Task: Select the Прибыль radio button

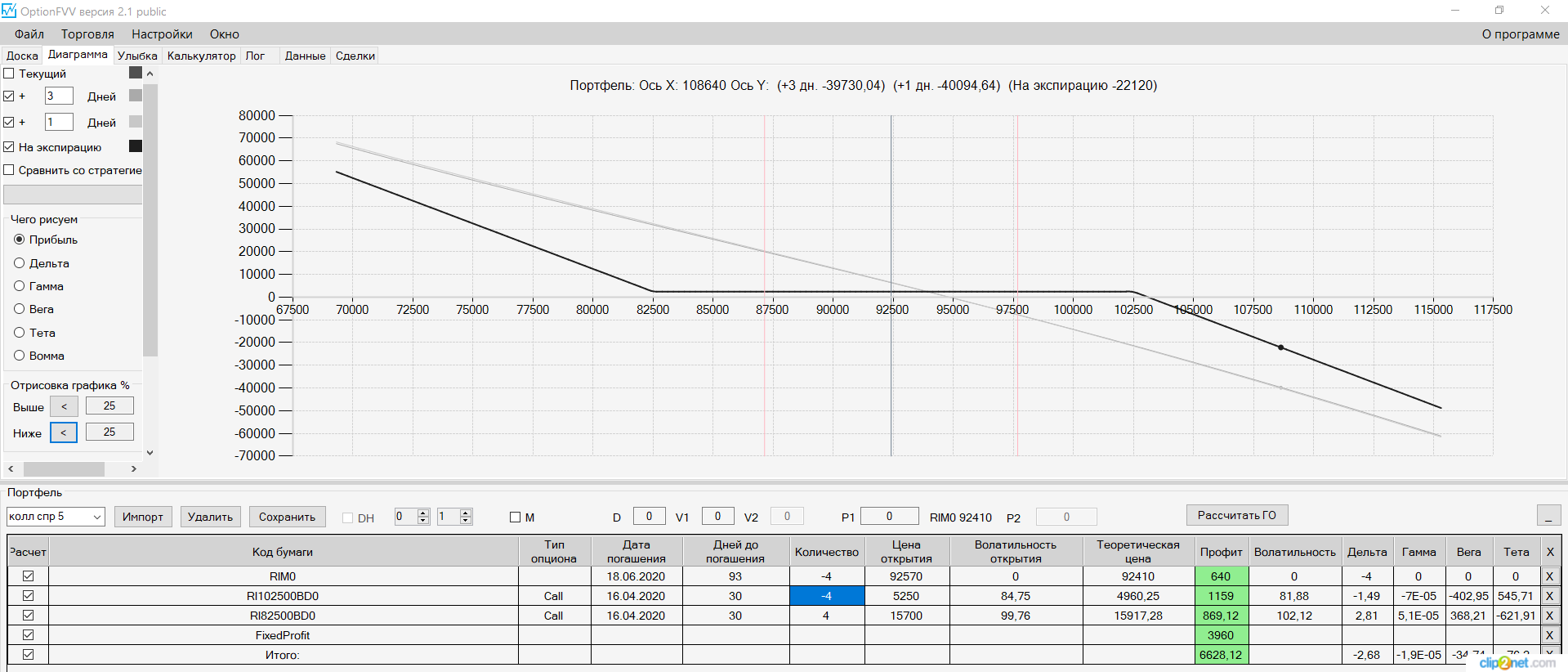Action: [20, 240]
